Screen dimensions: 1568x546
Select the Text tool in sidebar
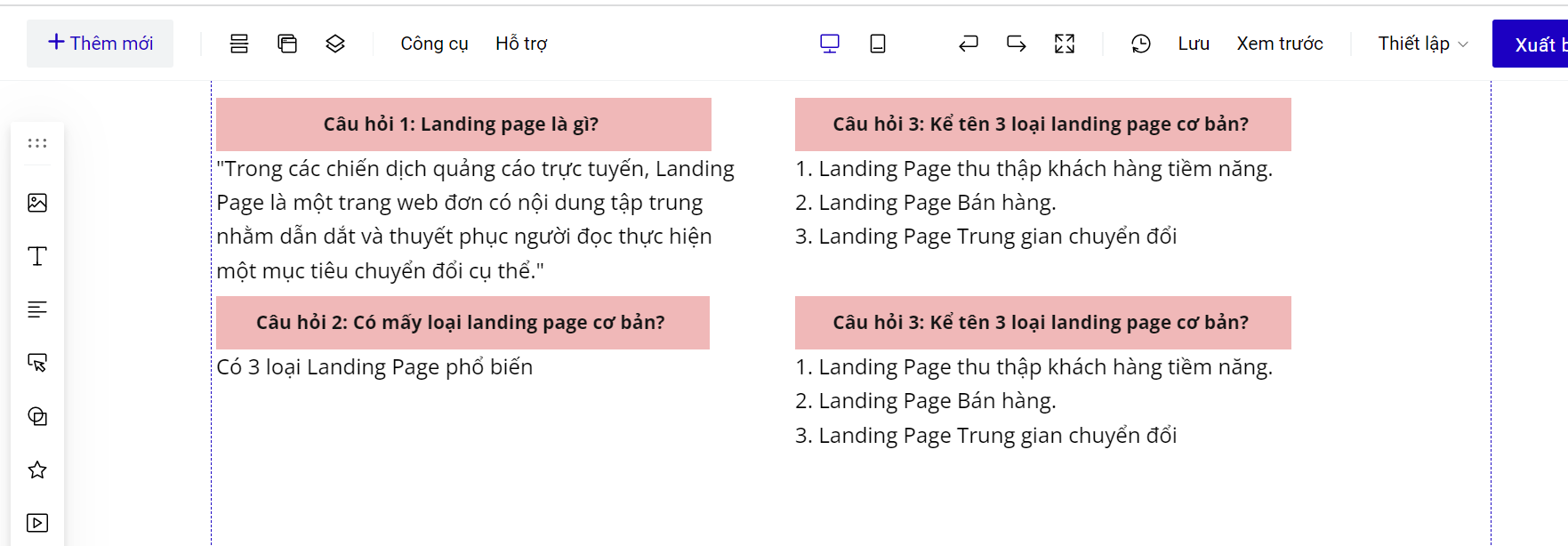point(37,256)
